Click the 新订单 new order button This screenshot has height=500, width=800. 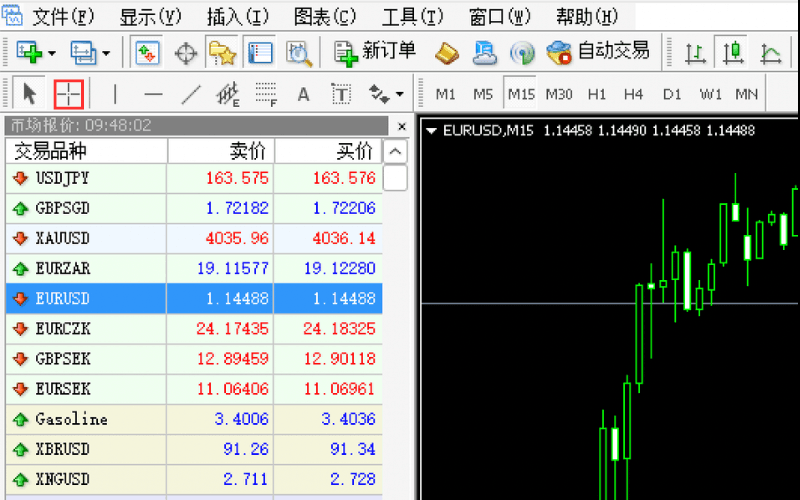pyautogui.click(x=375, y=52)
